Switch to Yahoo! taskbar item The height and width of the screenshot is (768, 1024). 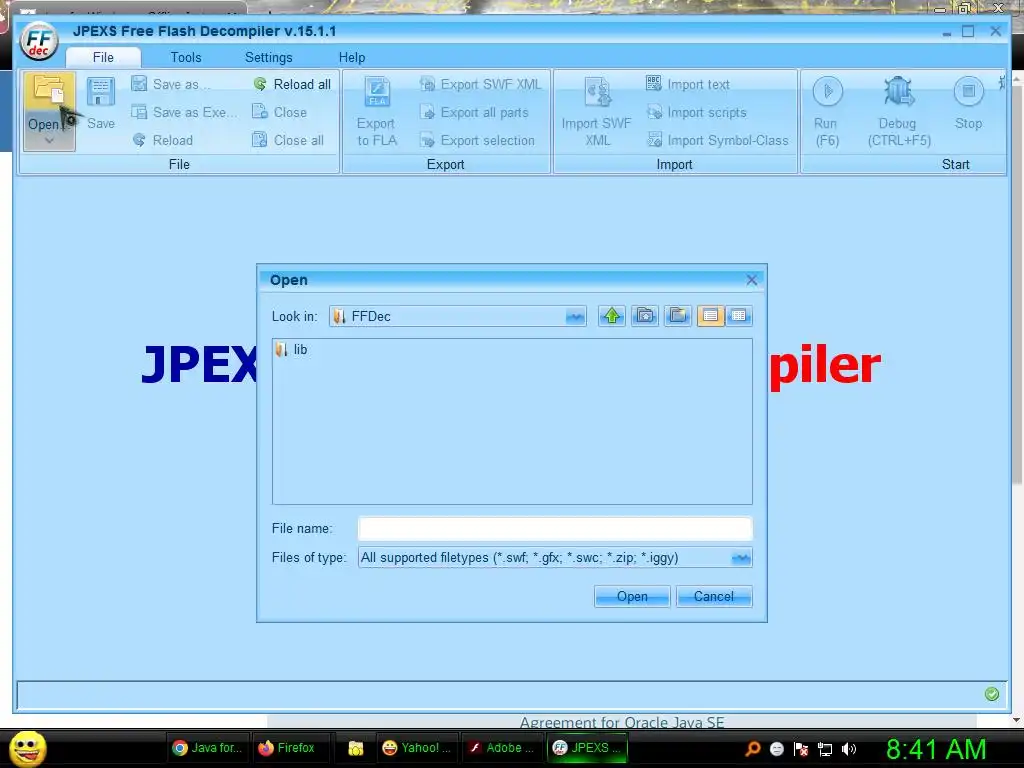417,748
